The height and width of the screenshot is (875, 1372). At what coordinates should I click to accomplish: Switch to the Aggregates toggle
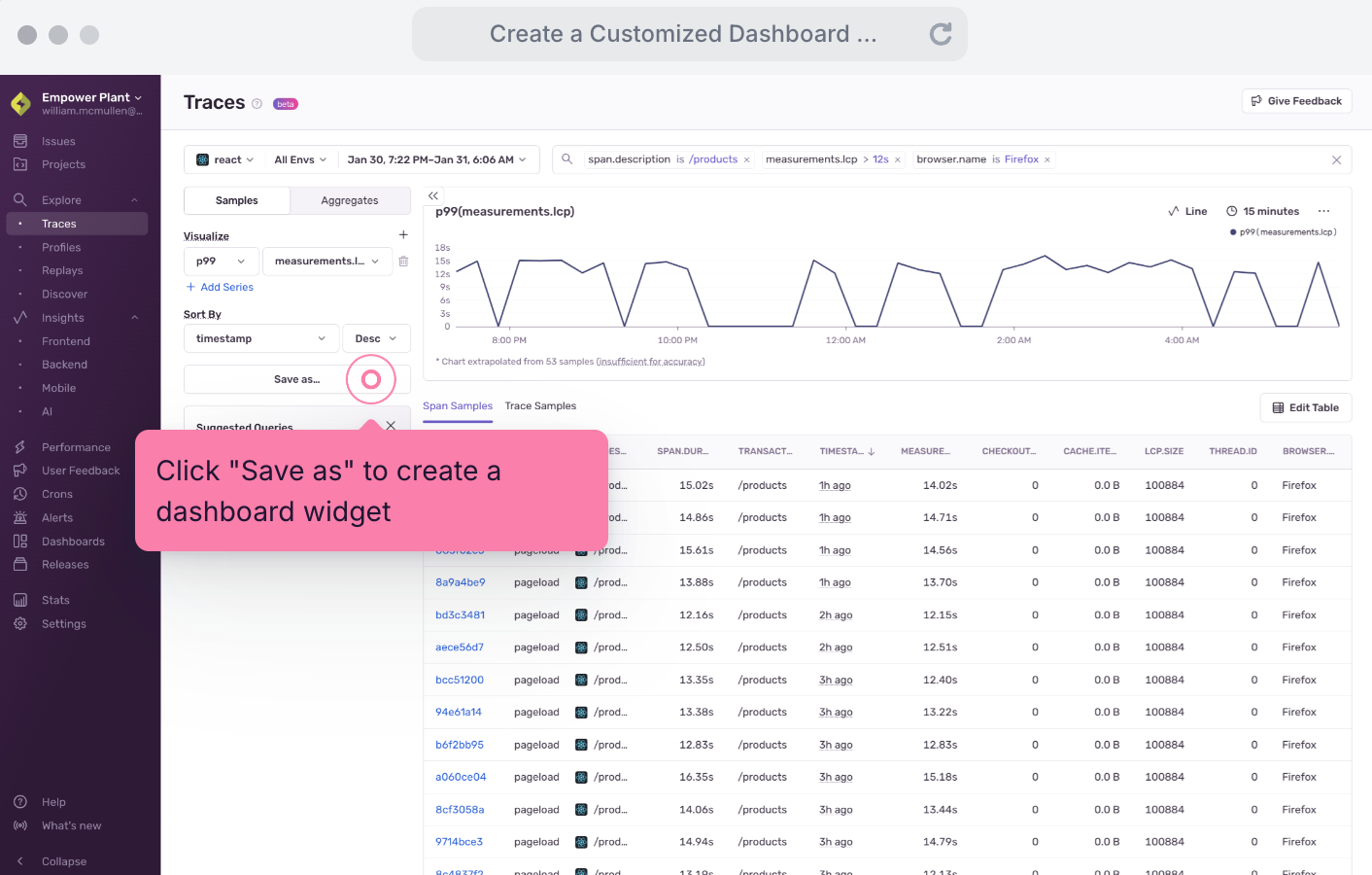point(350,201)
